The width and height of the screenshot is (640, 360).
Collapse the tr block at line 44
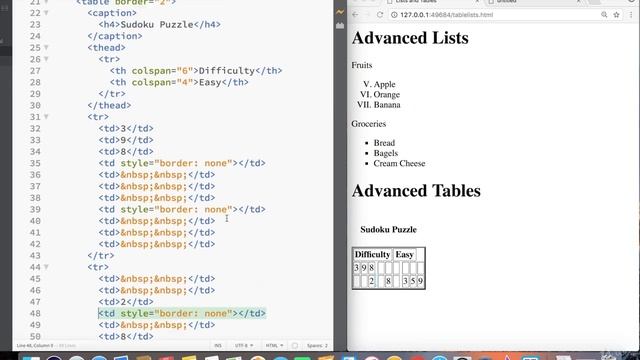pos(46,267)
